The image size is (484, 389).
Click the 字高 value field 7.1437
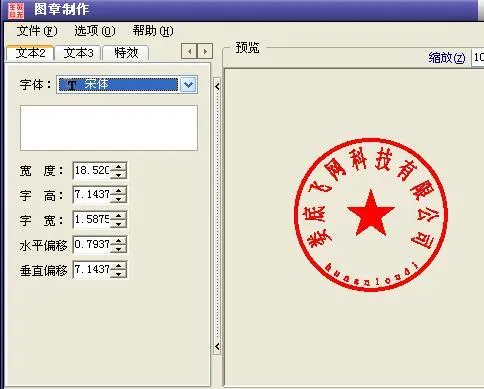coord(92,195)
